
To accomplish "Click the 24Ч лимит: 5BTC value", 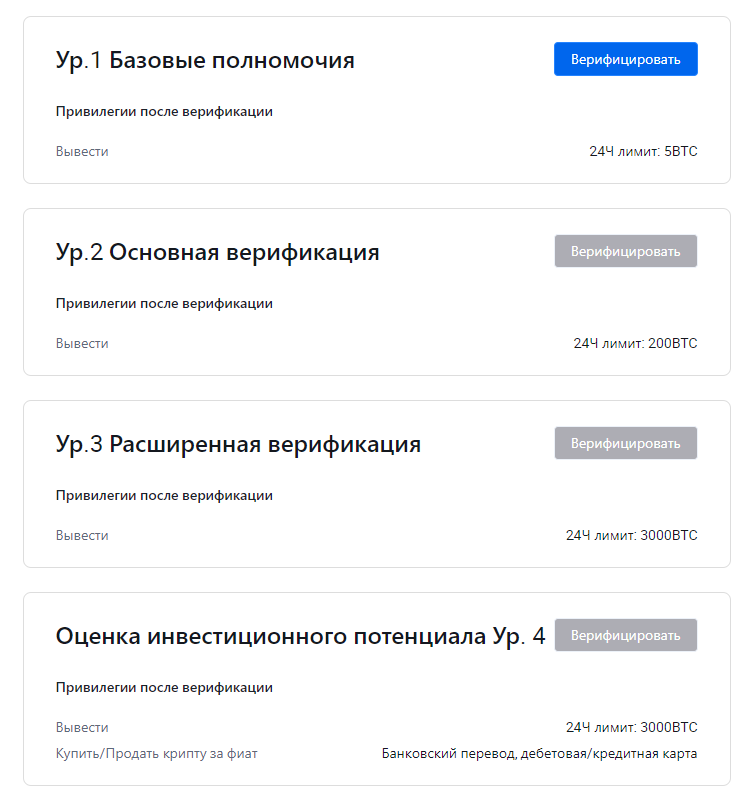I will [643, 151].
